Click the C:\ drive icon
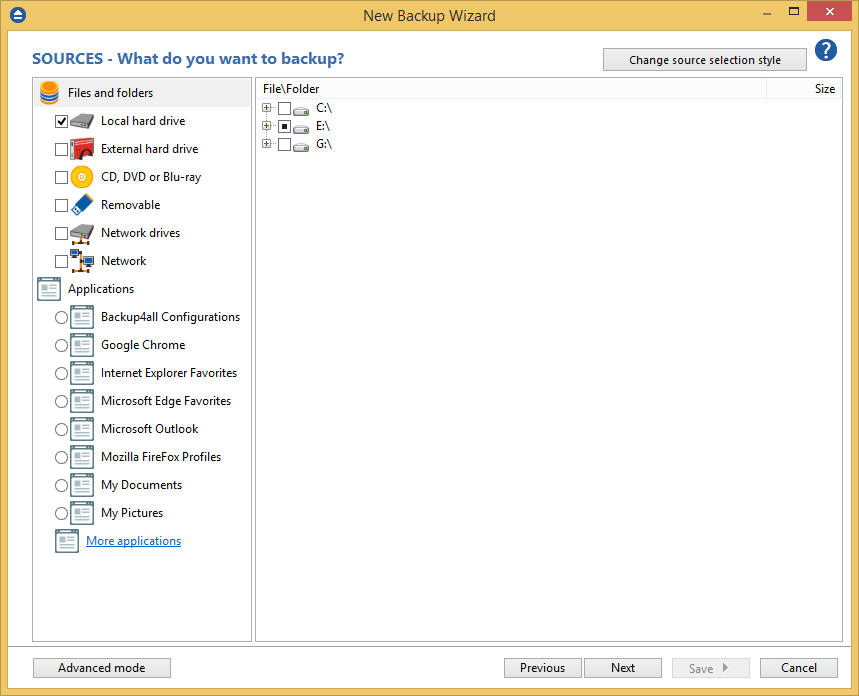The image size is (859, 696). 301,111
